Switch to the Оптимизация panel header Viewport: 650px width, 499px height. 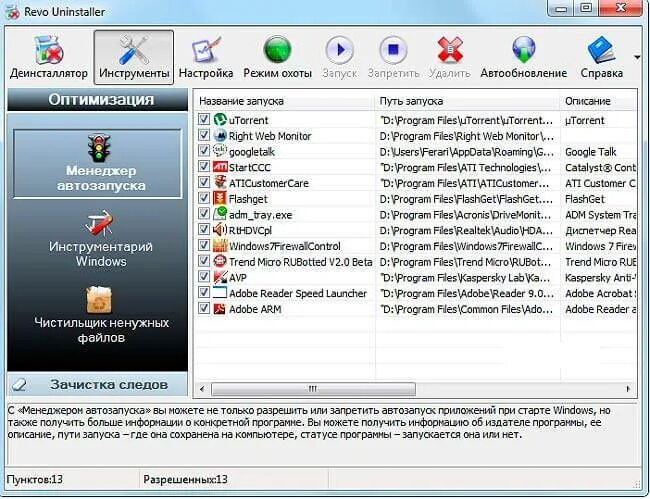click(x=97, y=99)
